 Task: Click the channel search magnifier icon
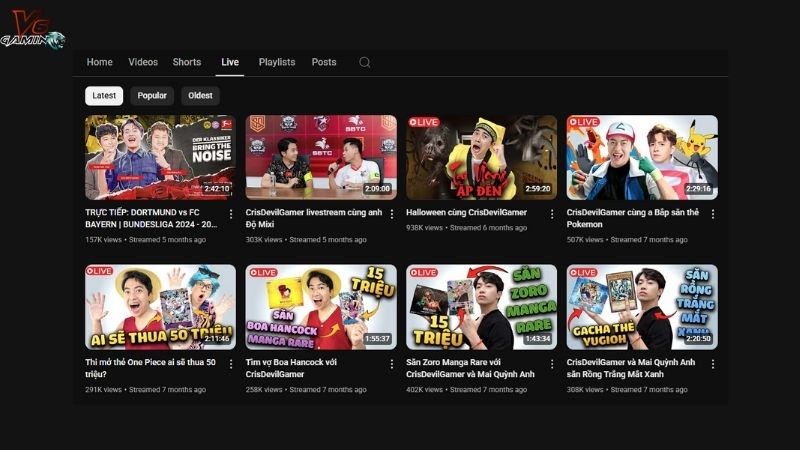point(364,62)
